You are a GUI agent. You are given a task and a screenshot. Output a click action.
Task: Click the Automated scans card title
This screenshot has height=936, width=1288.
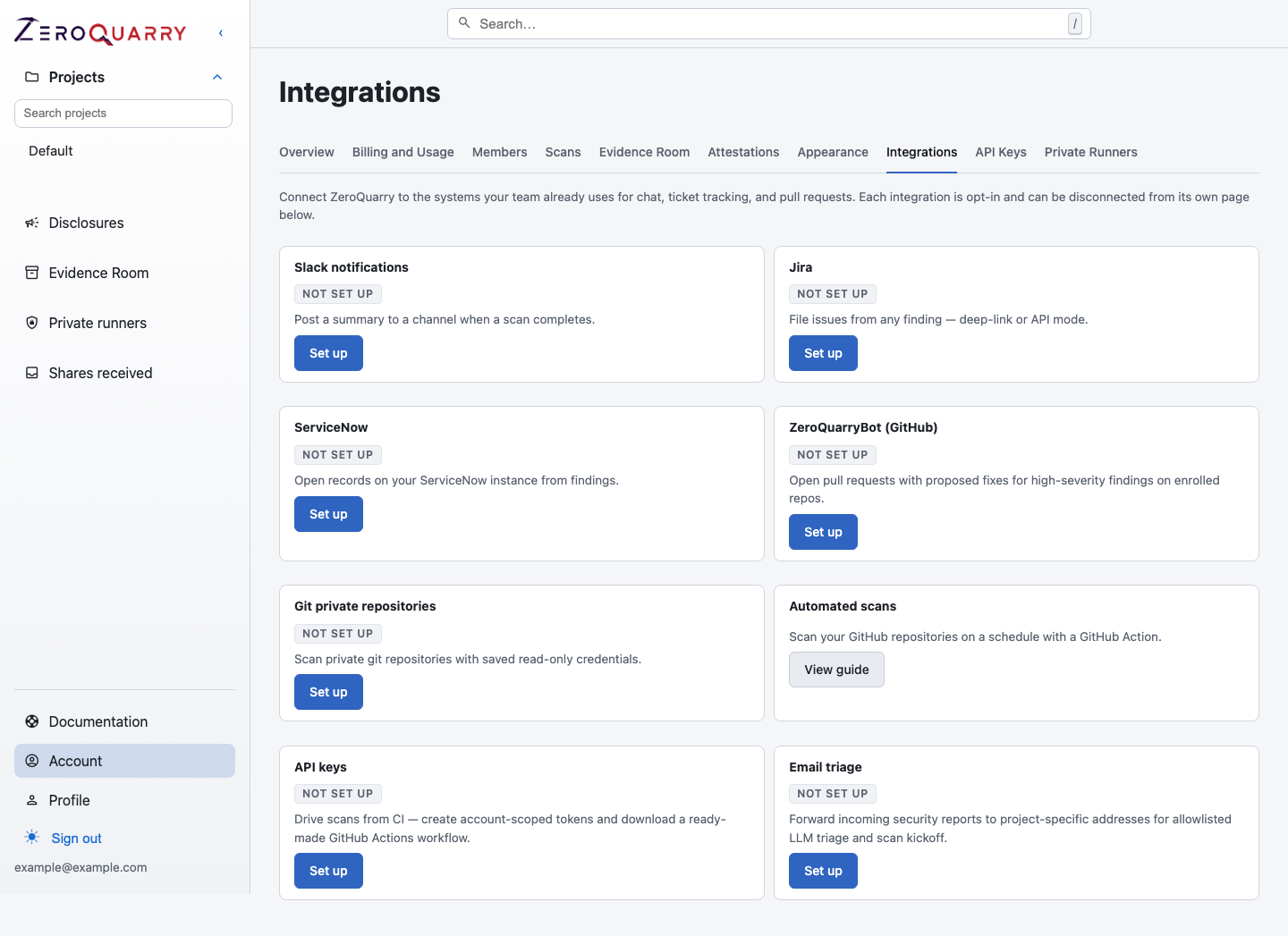[843, 606]
